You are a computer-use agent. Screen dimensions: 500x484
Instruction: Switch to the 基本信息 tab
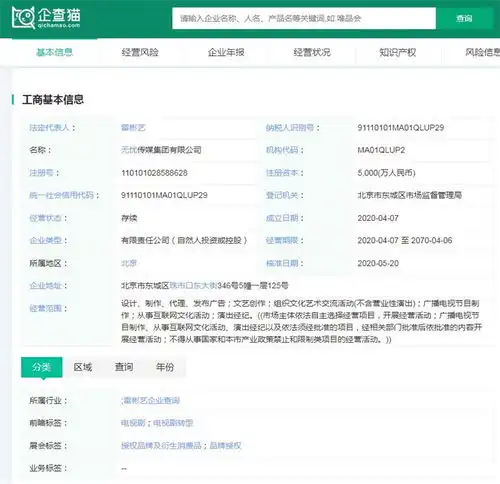click(x=54, y=52)
